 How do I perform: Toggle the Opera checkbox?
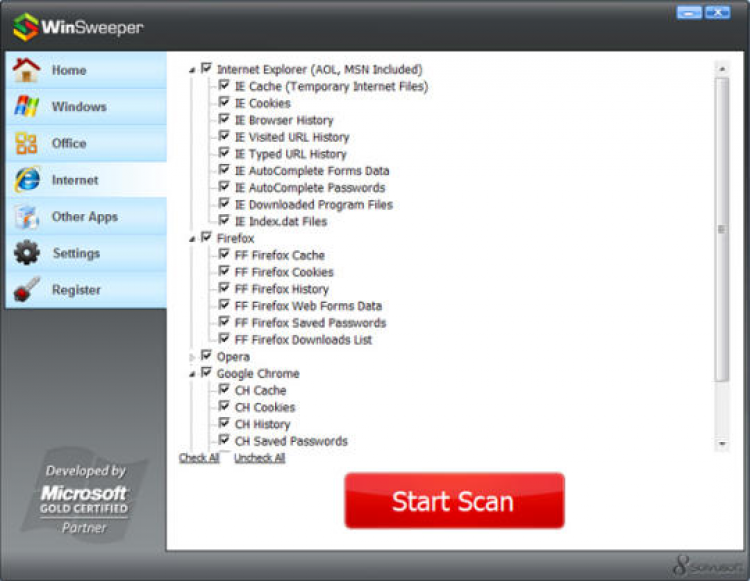206,355
